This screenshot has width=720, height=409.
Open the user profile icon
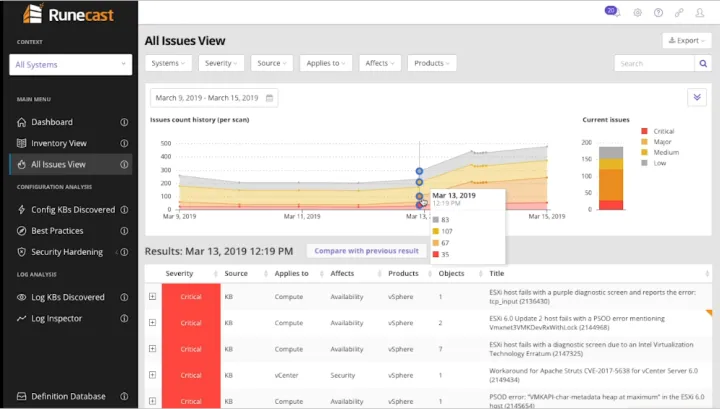701,13
